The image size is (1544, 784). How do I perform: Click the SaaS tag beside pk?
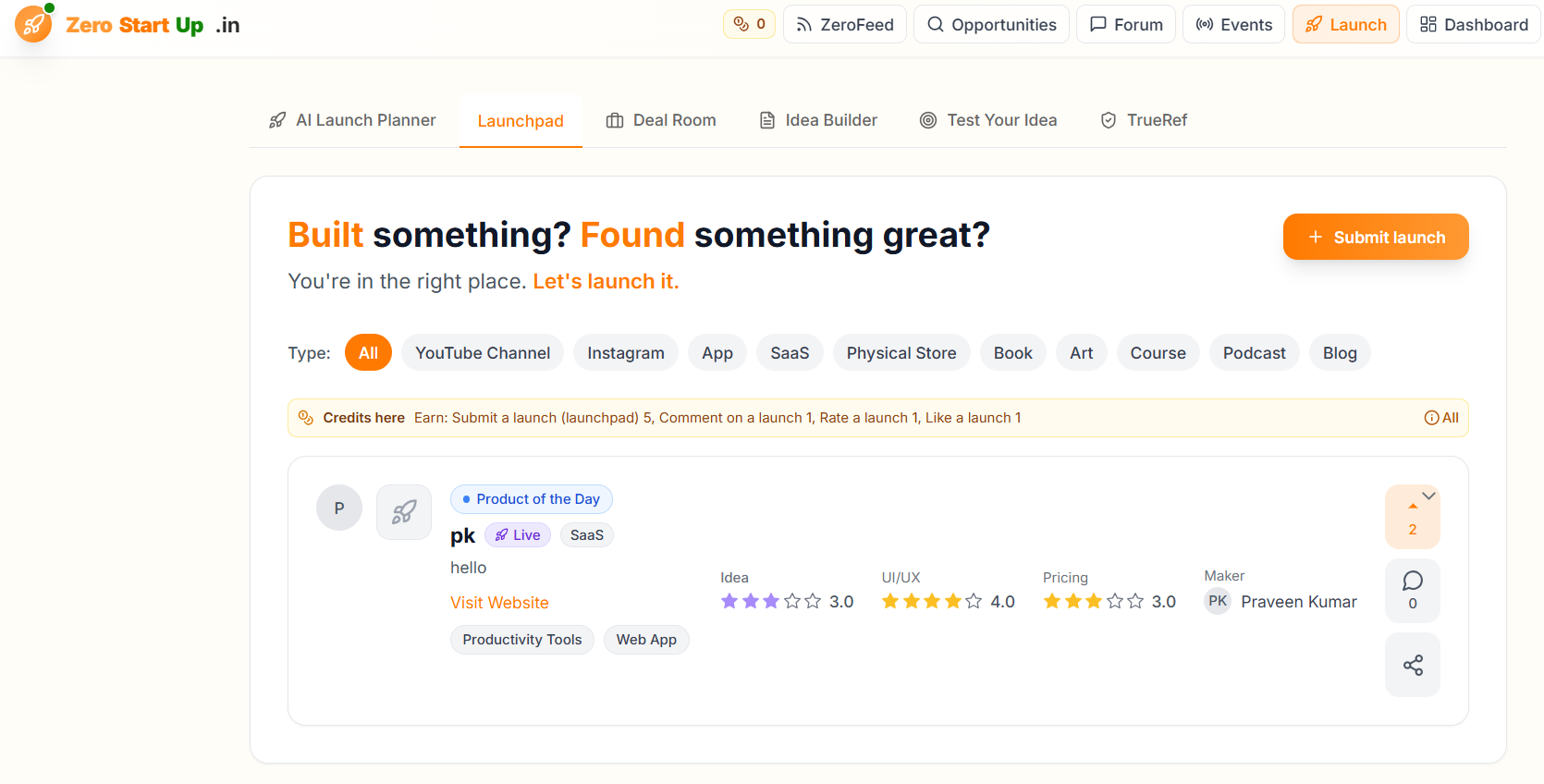(x=587, y=534)
